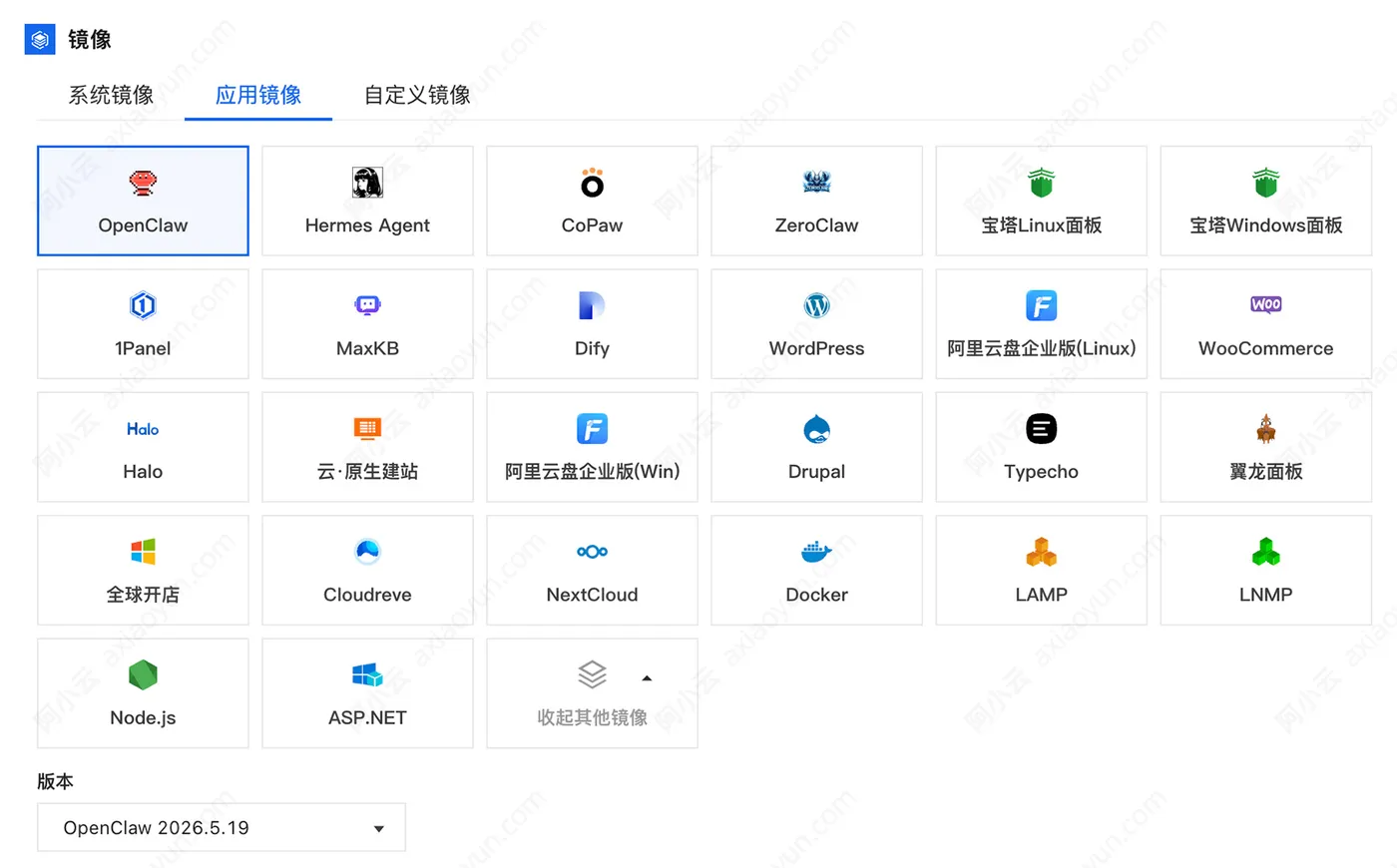Select the LNMP green cubes icon

point(1265,552)
